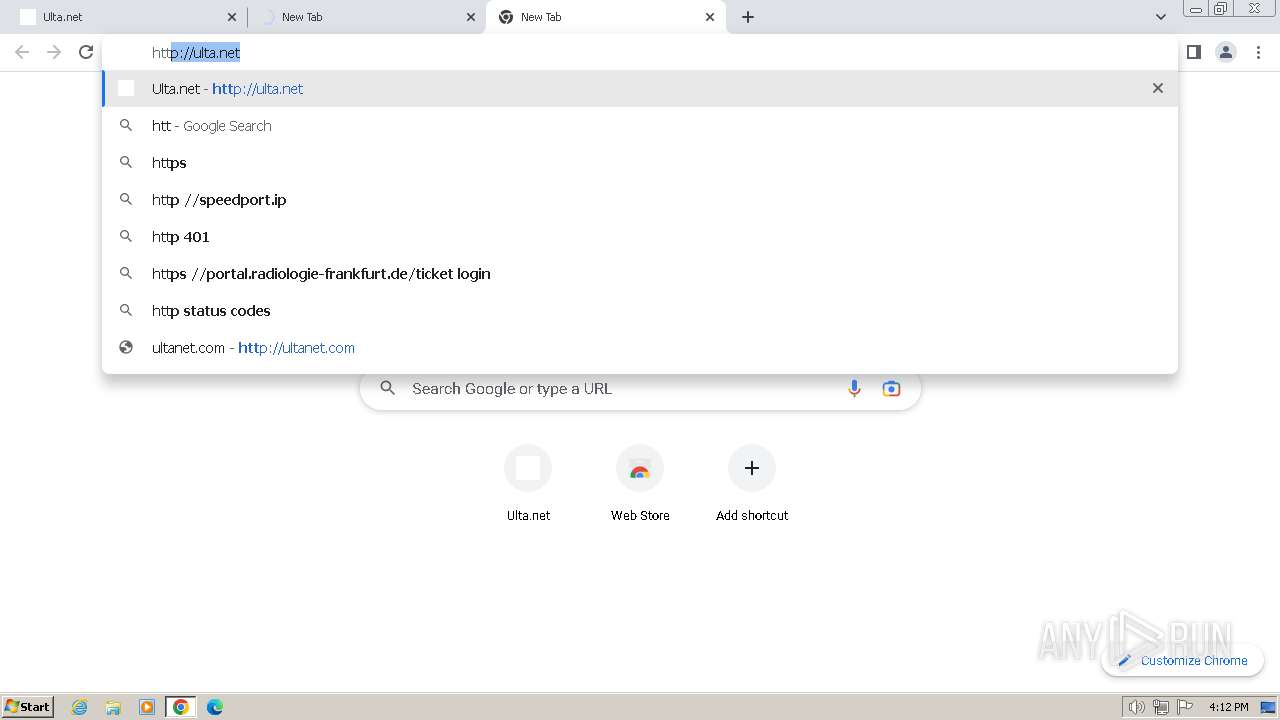Screen dimensions: 1280x720
Task: Close the active third tab
Action: (710, 17)
